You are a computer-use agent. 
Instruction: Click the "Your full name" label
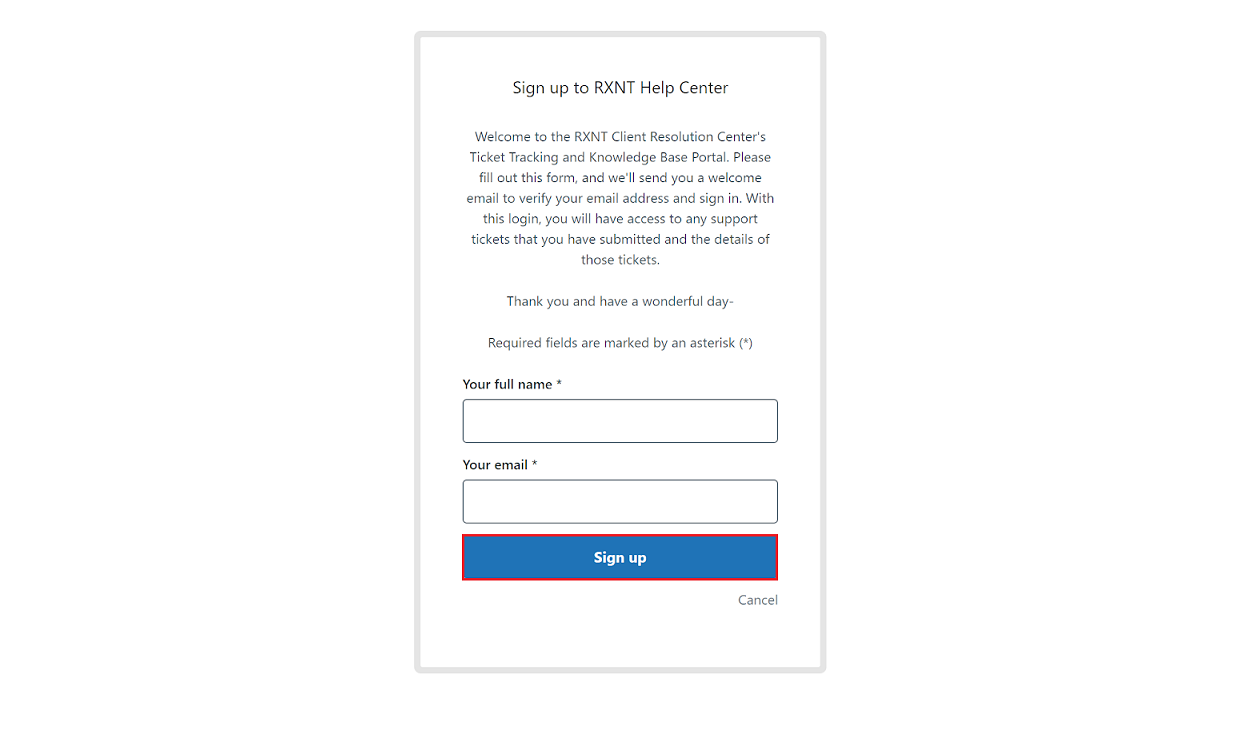[507, 384]
